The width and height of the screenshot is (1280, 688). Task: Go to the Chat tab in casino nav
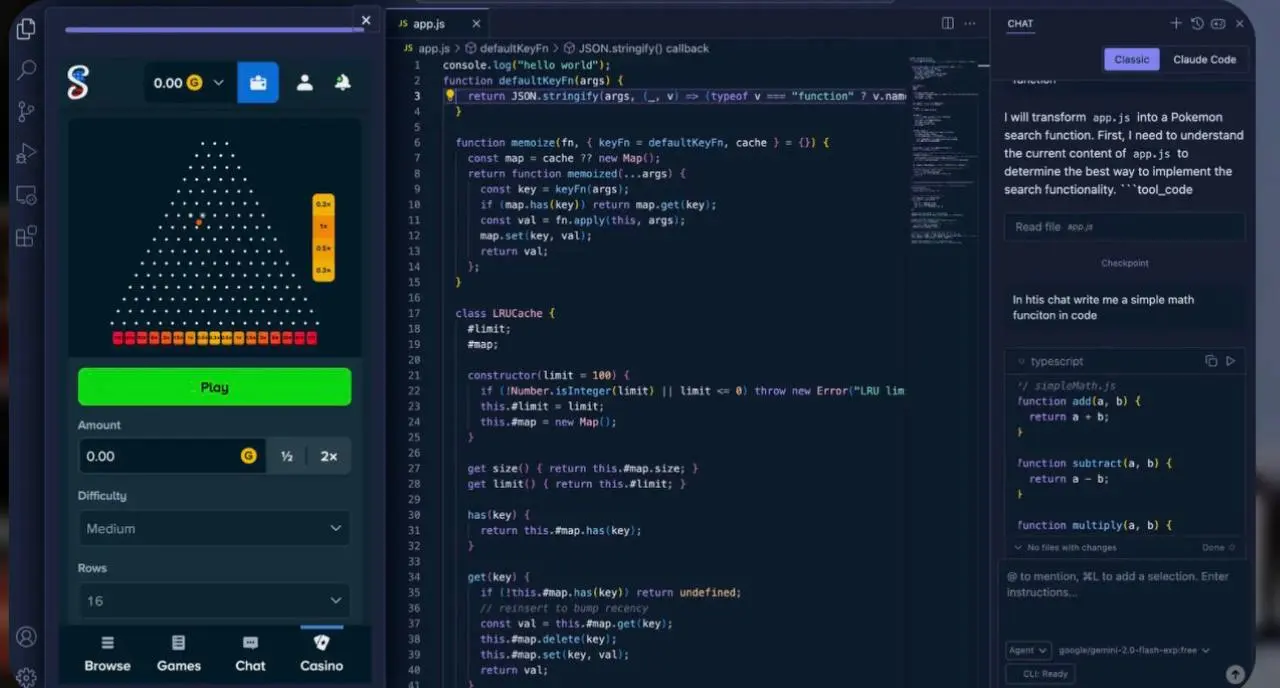[250, 655]
